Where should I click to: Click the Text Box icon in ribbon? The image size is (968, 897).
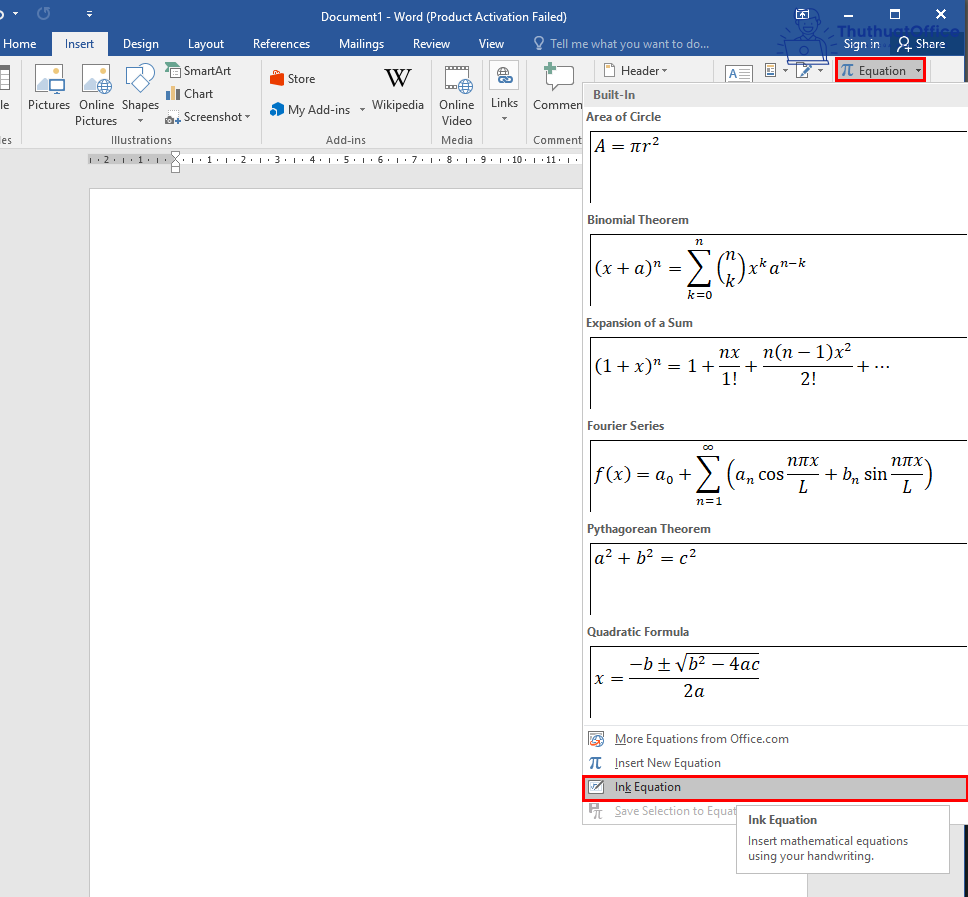pos(738,73)
